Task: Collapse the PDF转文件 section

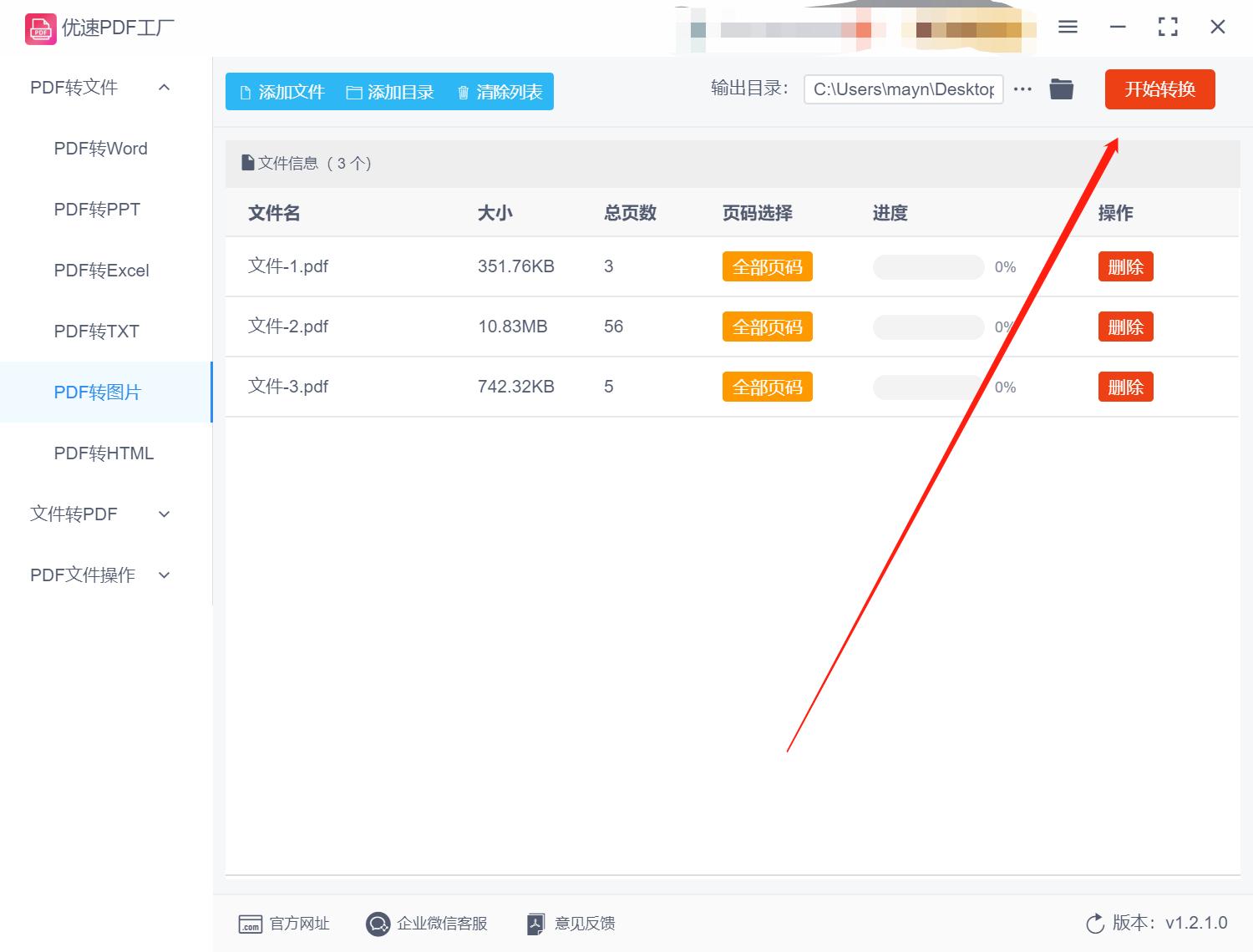Action: tap(164, 87)
